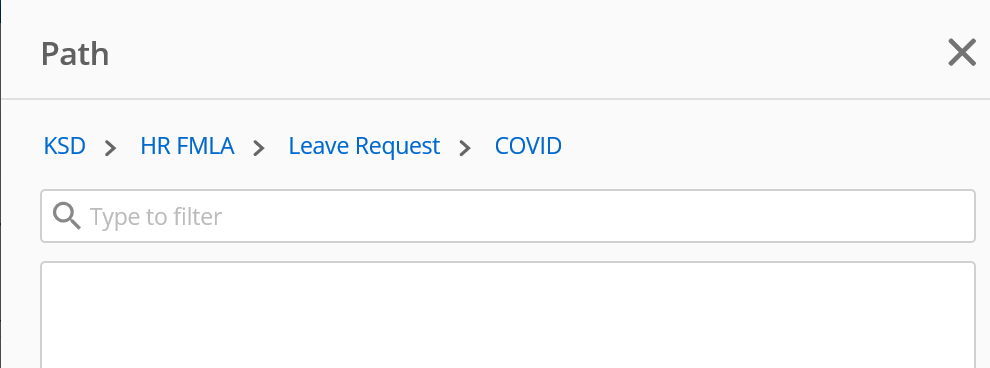Place cursor in filter box placeholder text

tap(155, 217)
